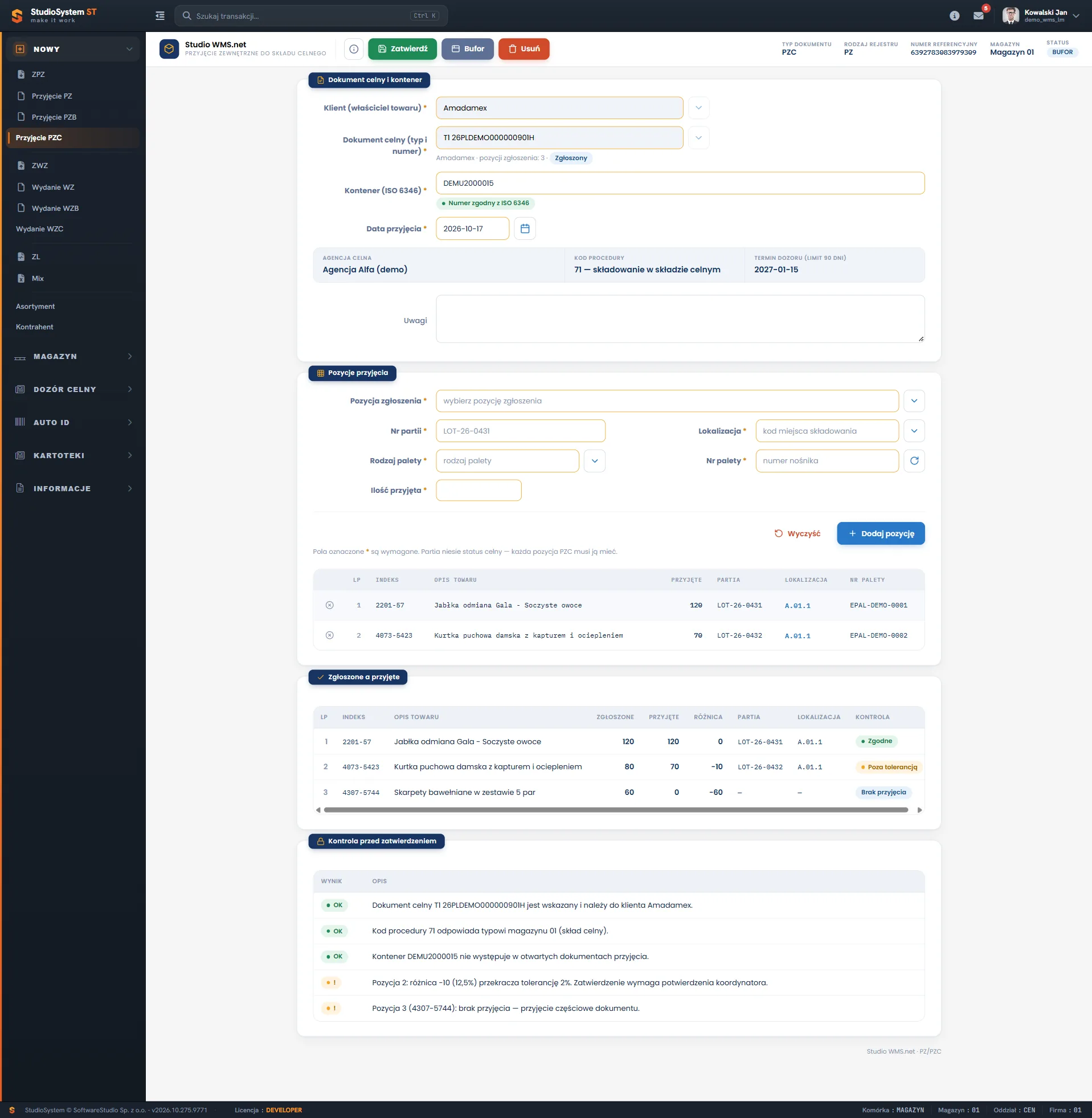Viewport: 1092px width, 1118px height.
Task: Expand the KARTOTEKI section
Action: (73, 455)
